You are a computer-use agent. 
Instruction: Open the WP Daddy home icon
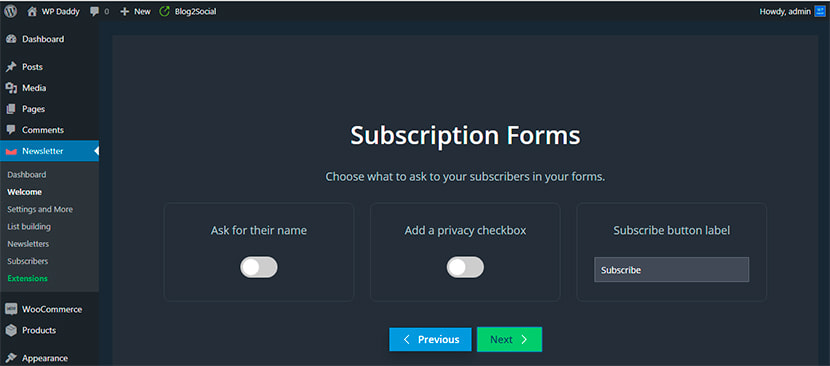[x=32, y=11]
